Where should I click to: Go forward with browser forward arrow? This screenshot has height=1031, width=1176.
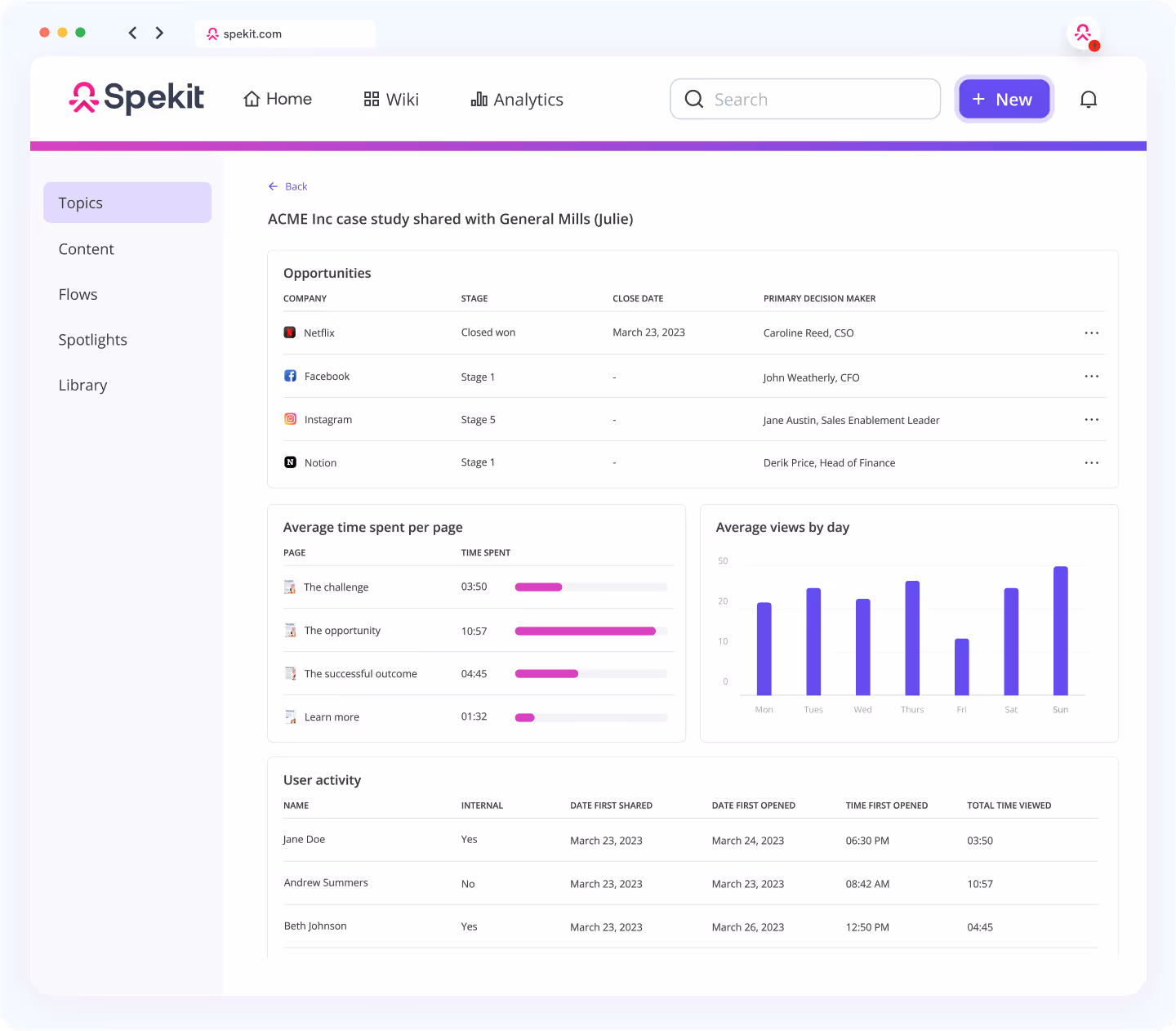[159, 33]
